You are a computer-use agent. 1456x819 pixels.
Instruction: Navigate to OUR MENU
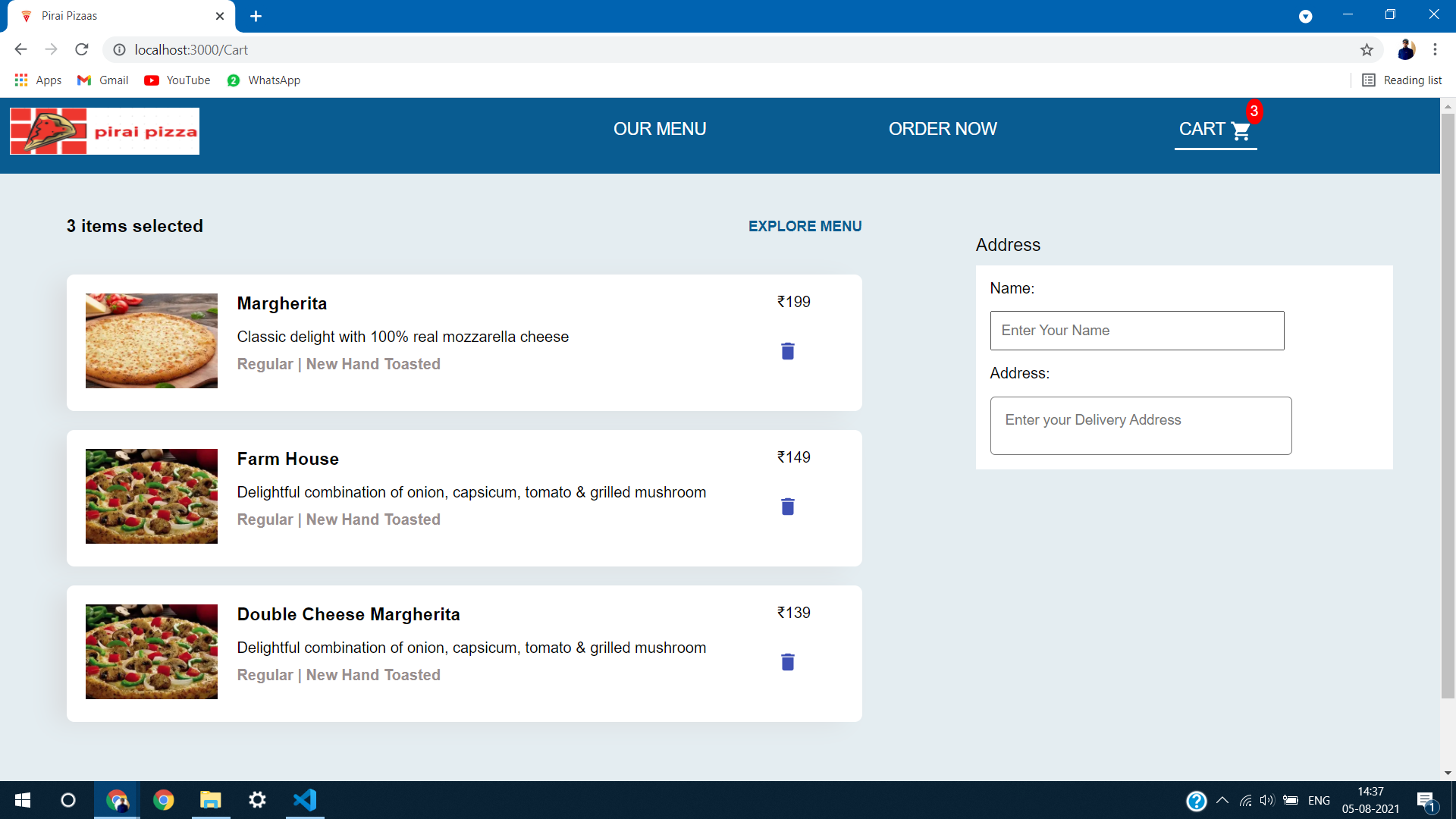click(660, 129)
